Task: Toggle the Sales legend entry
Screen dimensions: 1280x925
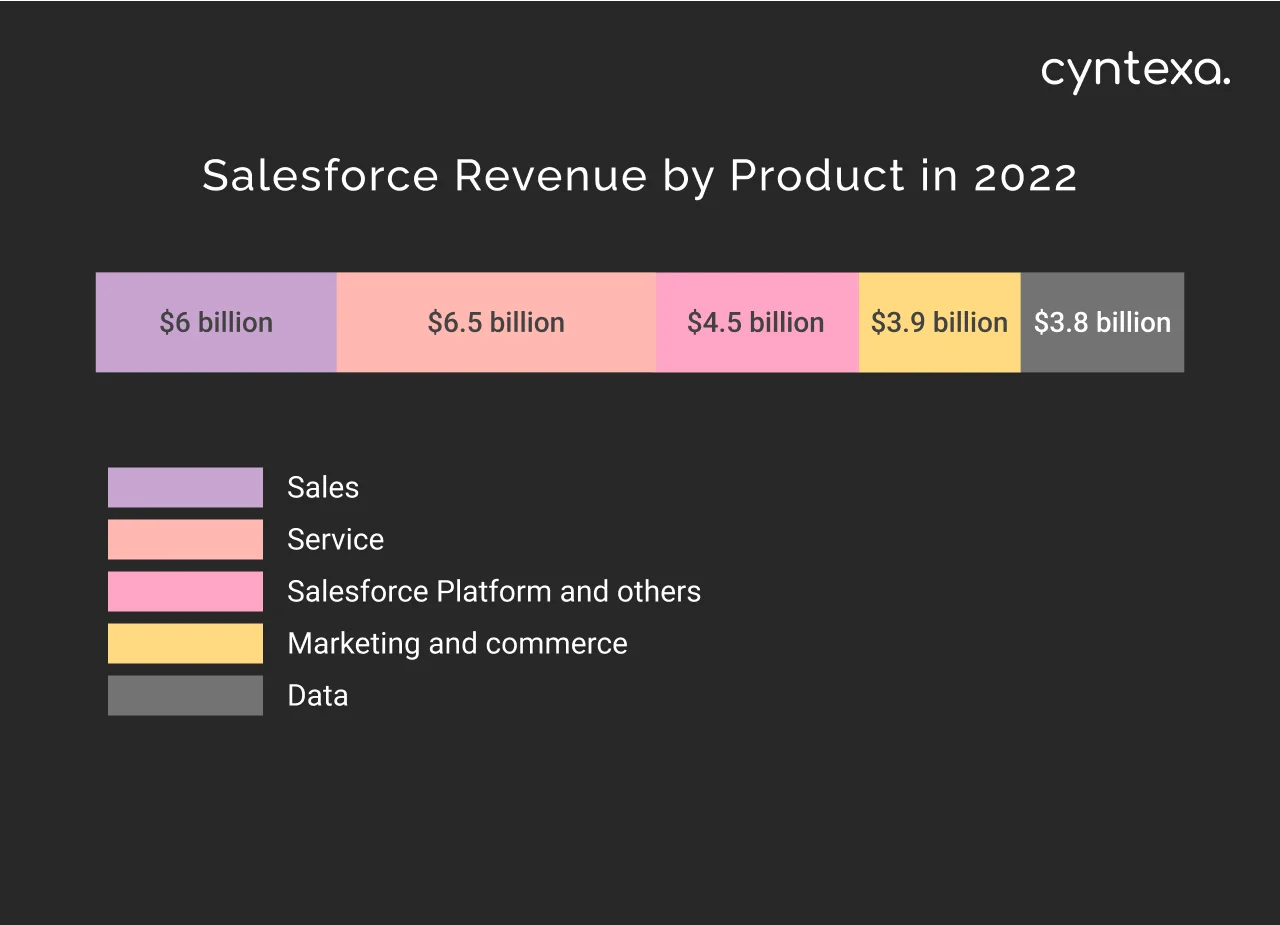Action: tap(323, 487)
